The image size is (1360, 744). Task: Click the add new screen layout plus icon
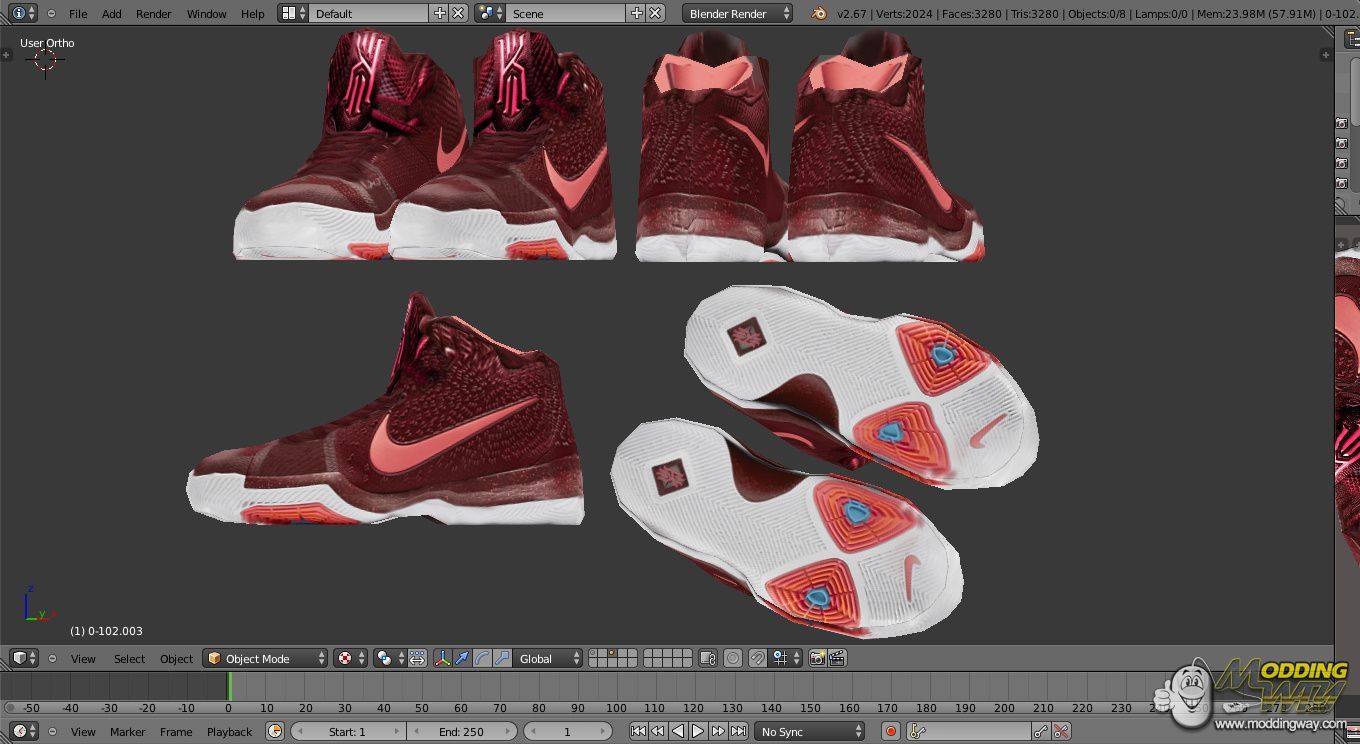(x=439, y=13)
